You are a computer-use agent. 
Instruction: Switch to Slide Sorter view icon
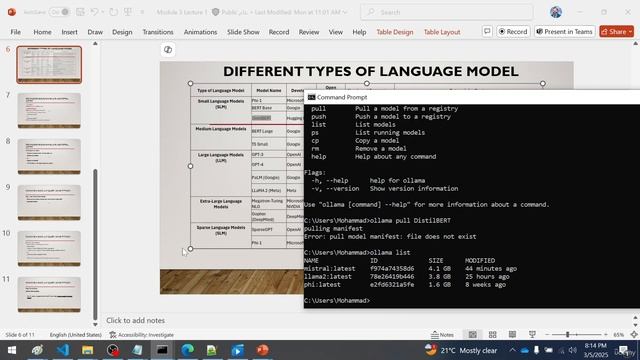point(493,335)
